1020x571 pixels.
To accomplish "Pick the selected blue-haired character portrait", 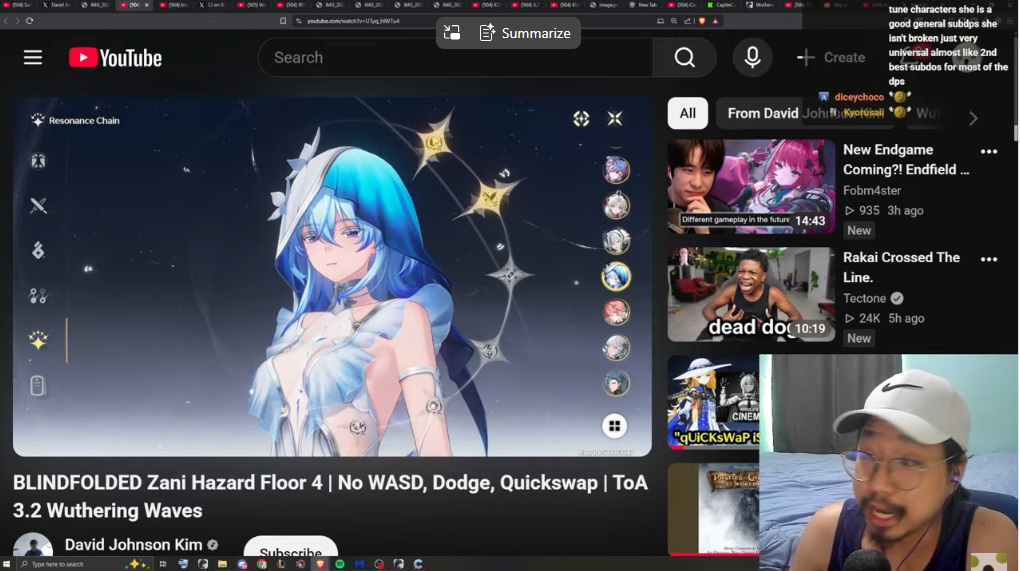I will click(615, 276).
